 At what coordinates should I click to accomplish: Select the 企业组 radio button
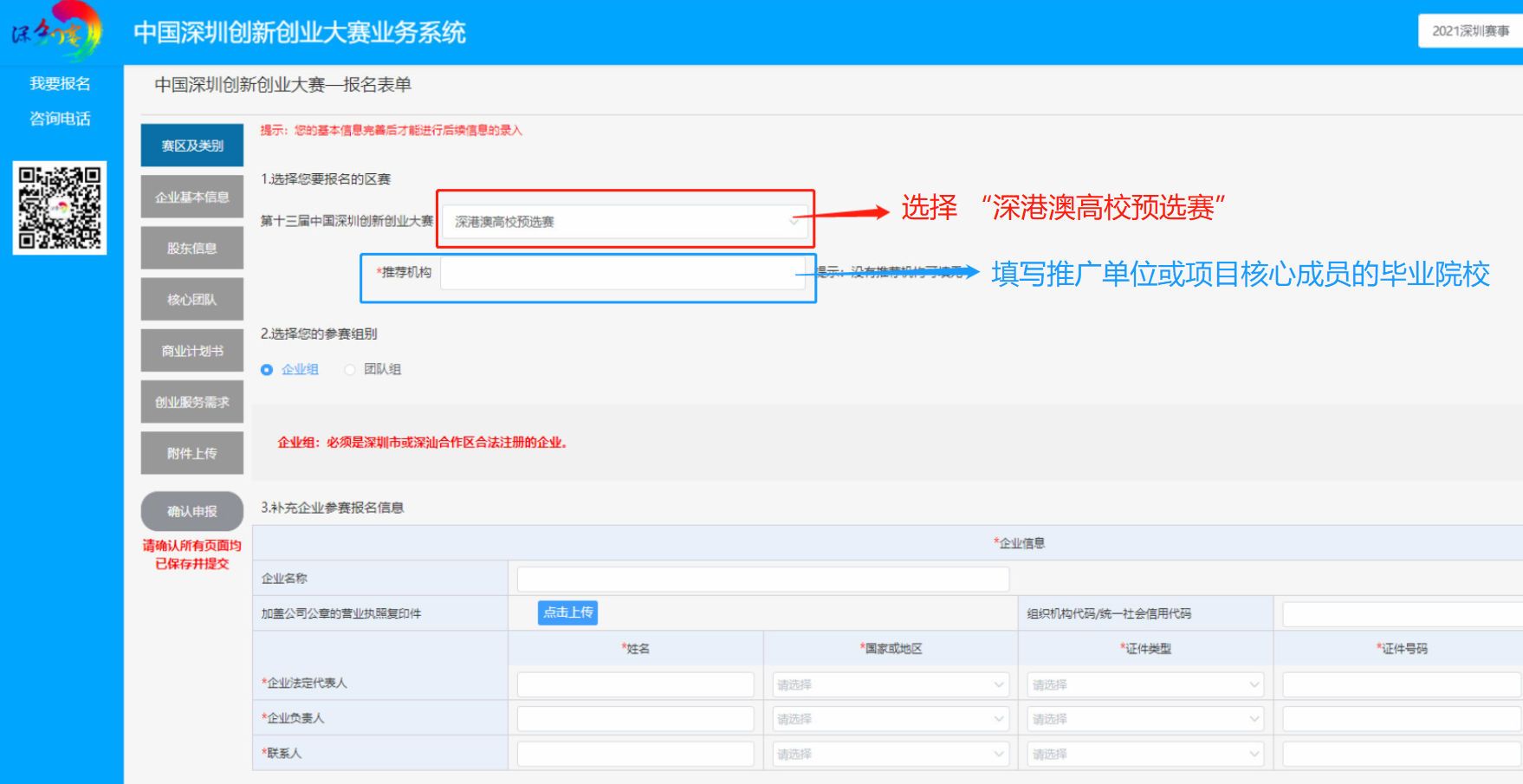267,370
